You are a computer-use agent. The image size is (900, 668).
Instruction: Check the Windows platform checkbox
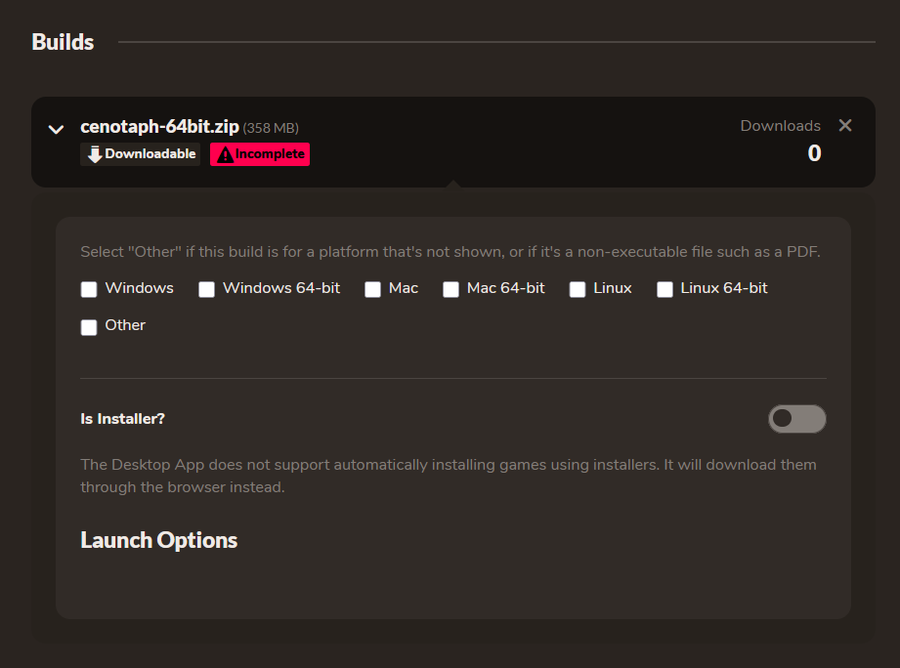89,289
